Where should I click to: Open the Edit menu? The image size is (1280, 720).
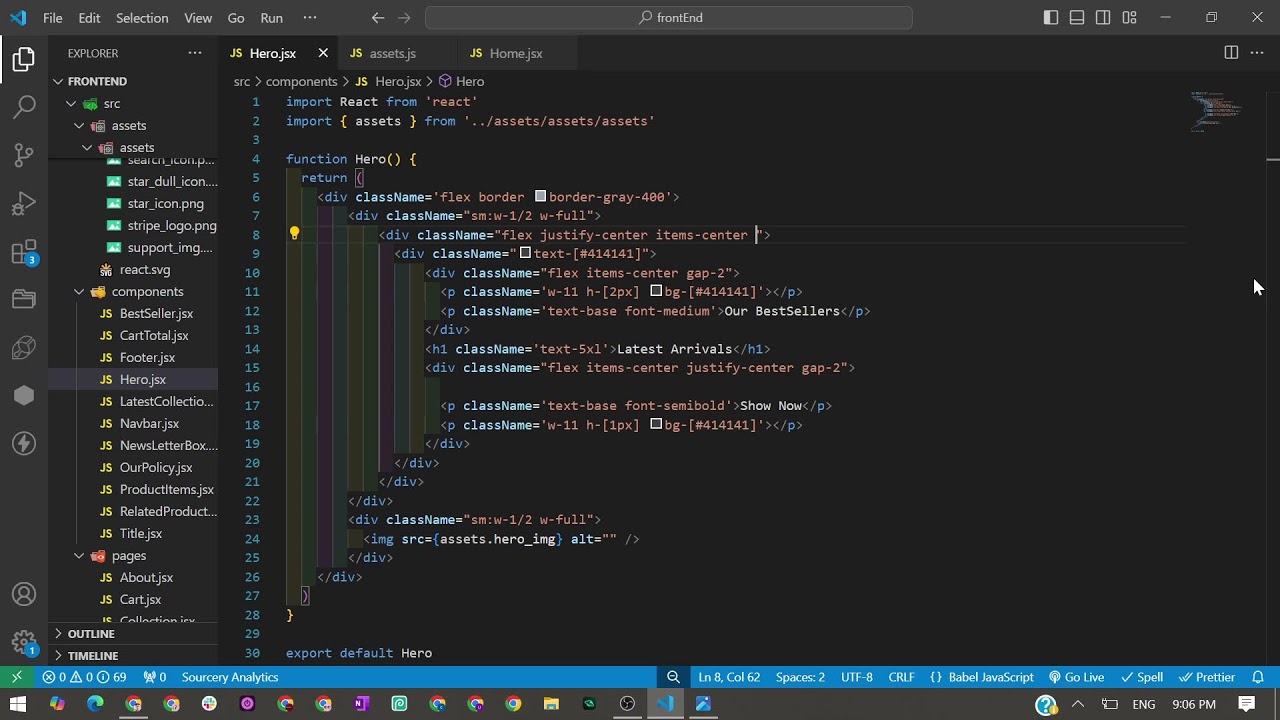pos(89,18)
